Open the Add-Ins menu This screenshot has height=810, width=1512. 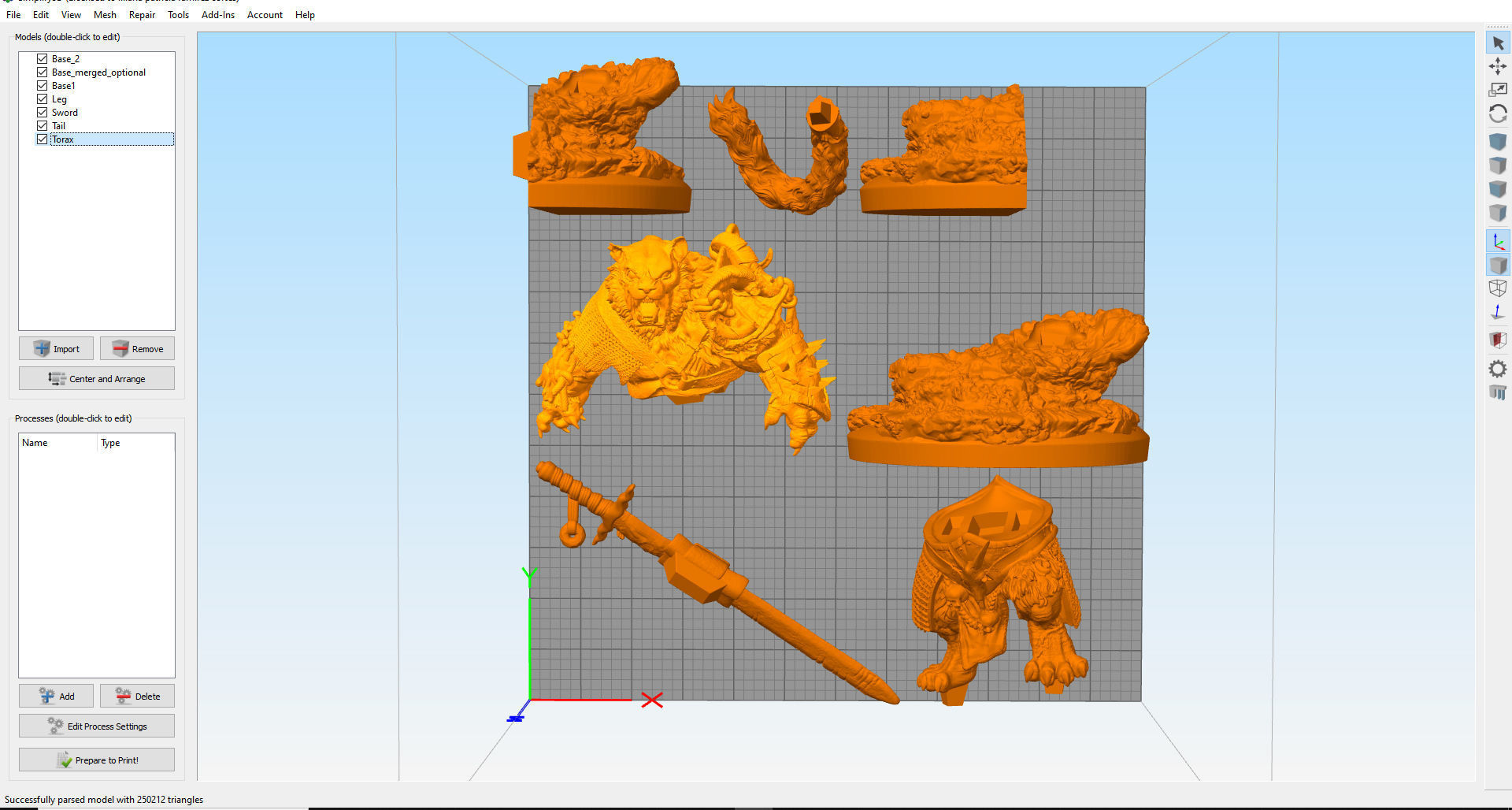click(218, 15)
